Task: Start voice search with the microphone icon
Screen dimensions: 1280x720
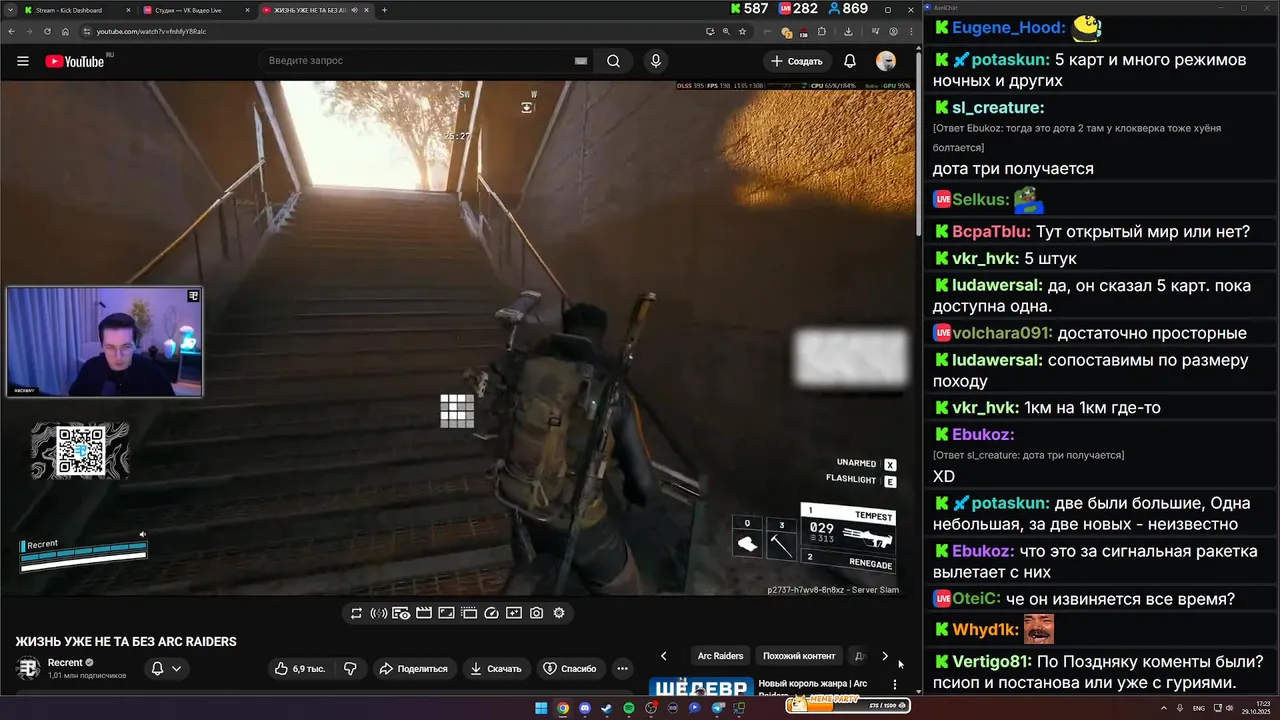Action: point(656,61)
